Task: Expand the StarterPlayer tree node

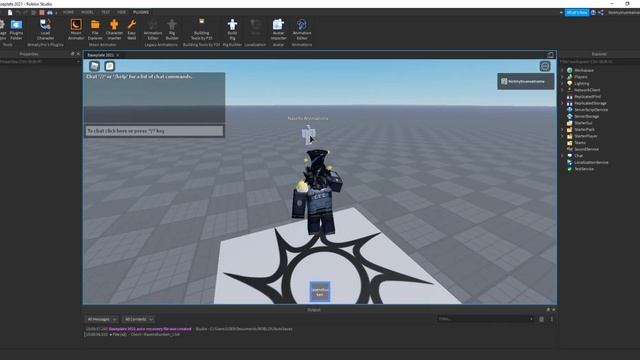Action: (562, 136)
